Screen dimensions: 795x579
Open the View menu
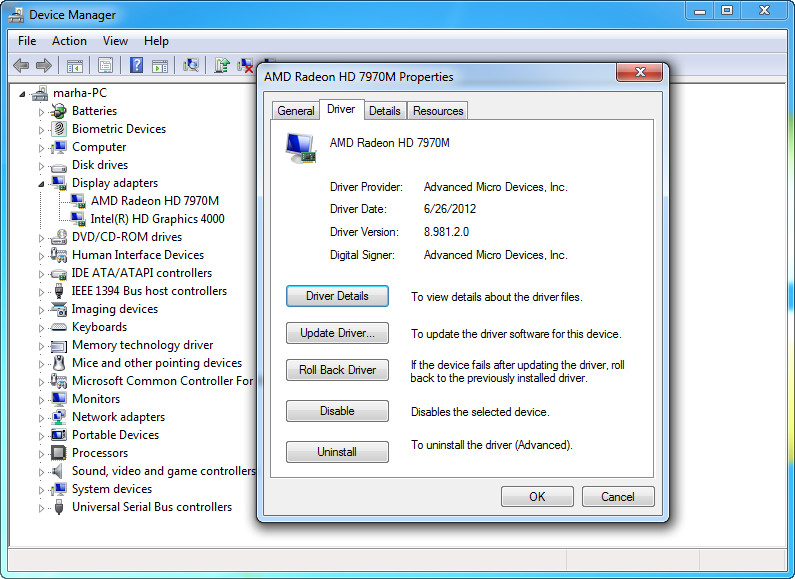click(x=115, y=41)
